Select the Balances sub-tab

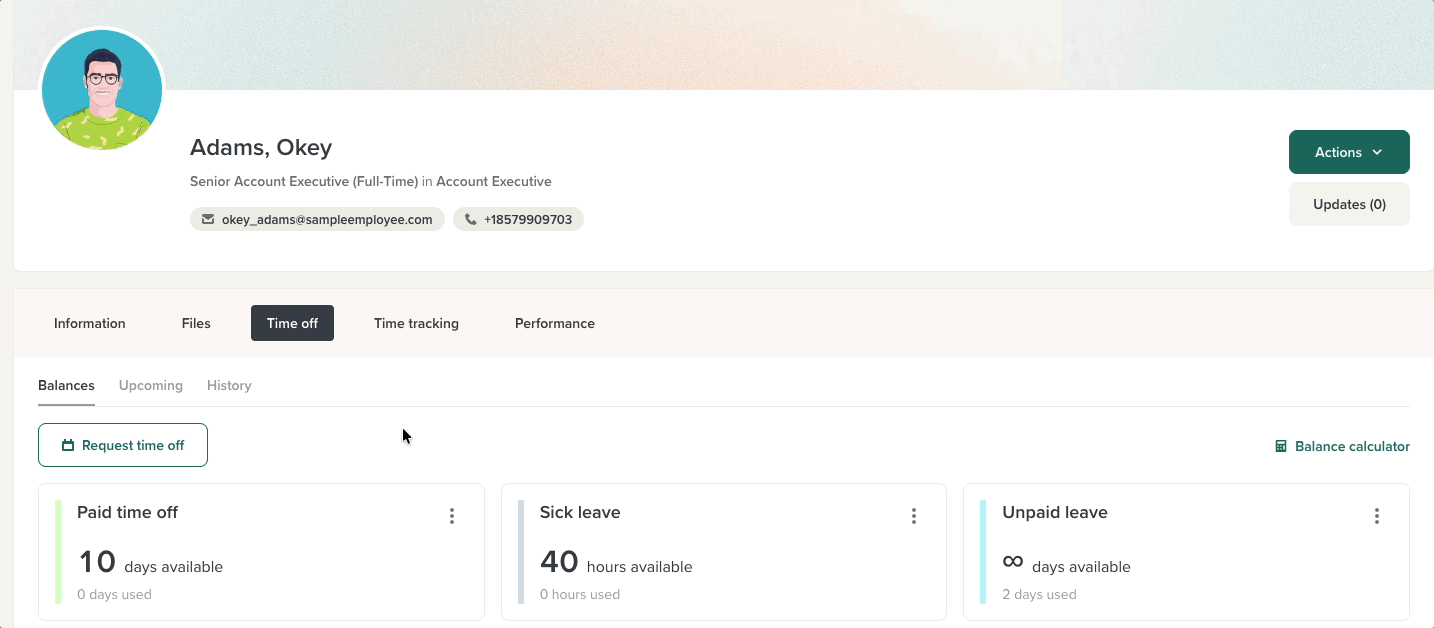[66, 386]
